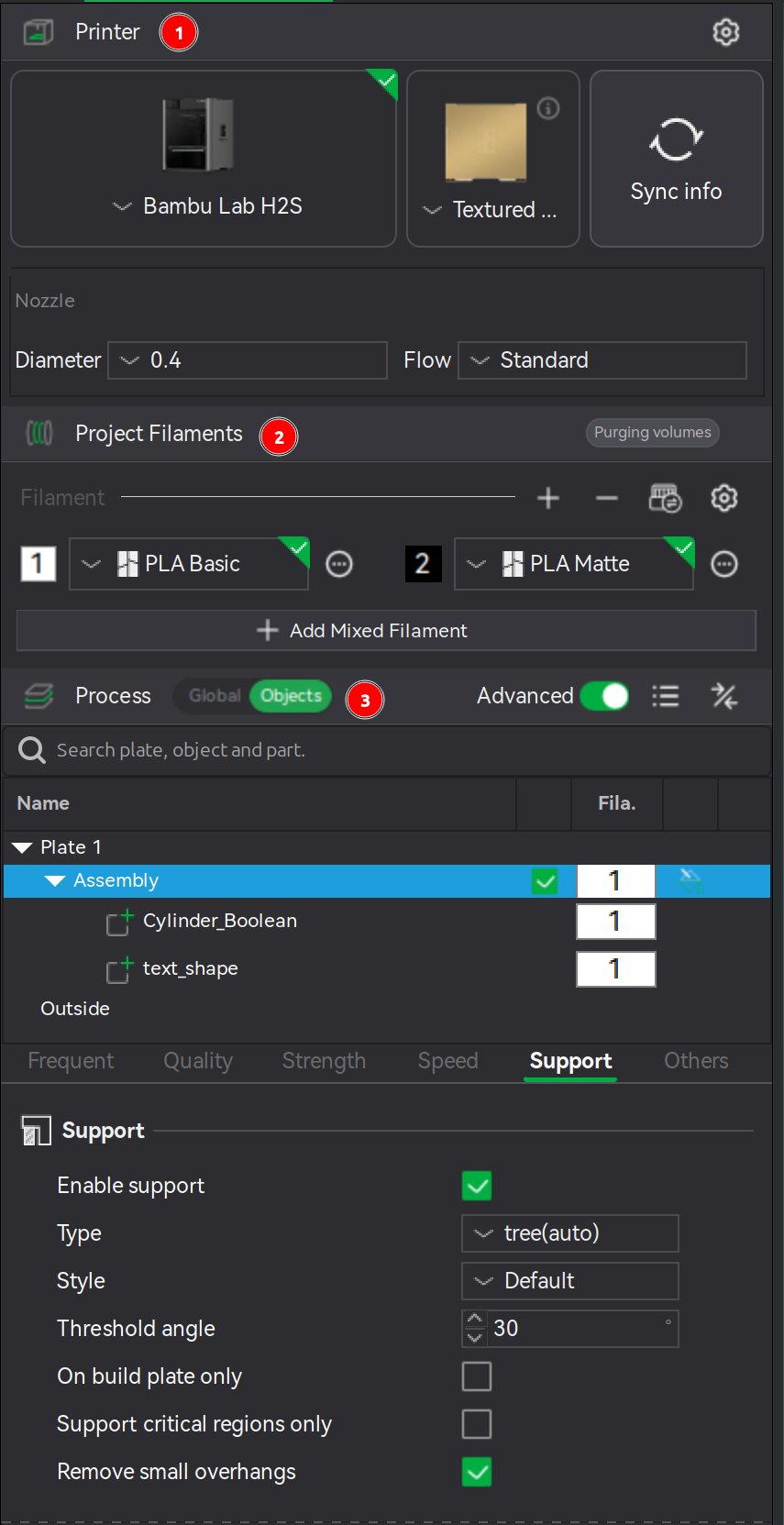The image size is (784, 1525).
Task: Click the text_shape part icon
Action: (x=119, y=969)
